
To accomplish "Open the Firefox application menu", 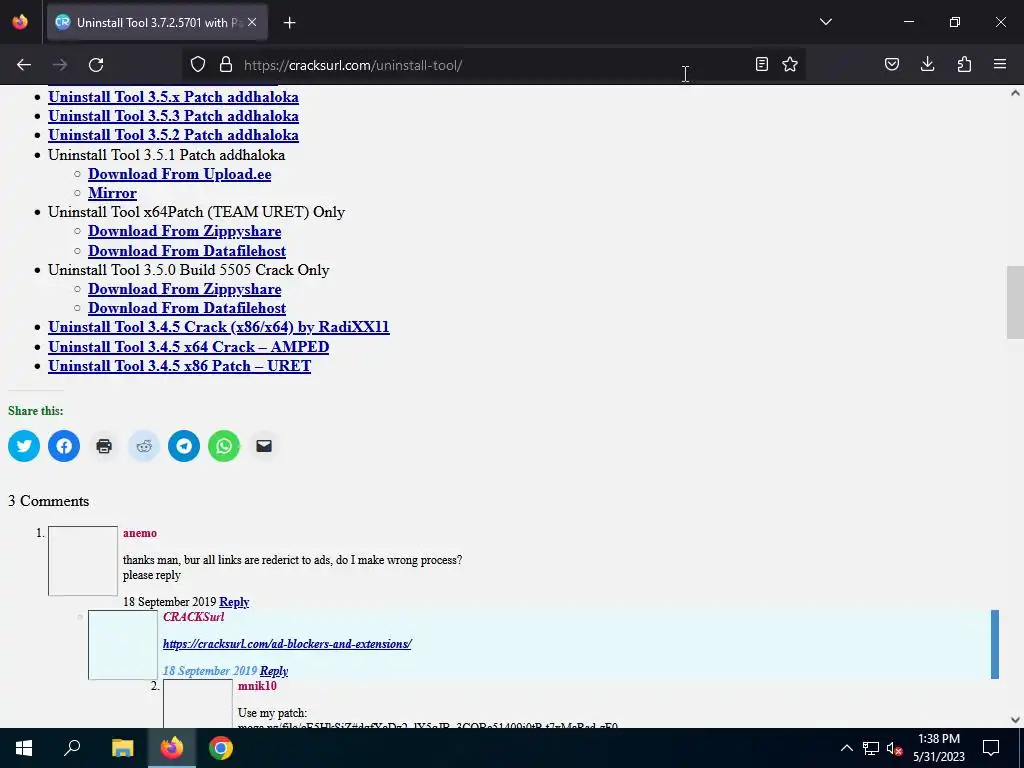I will [1000, 64].
